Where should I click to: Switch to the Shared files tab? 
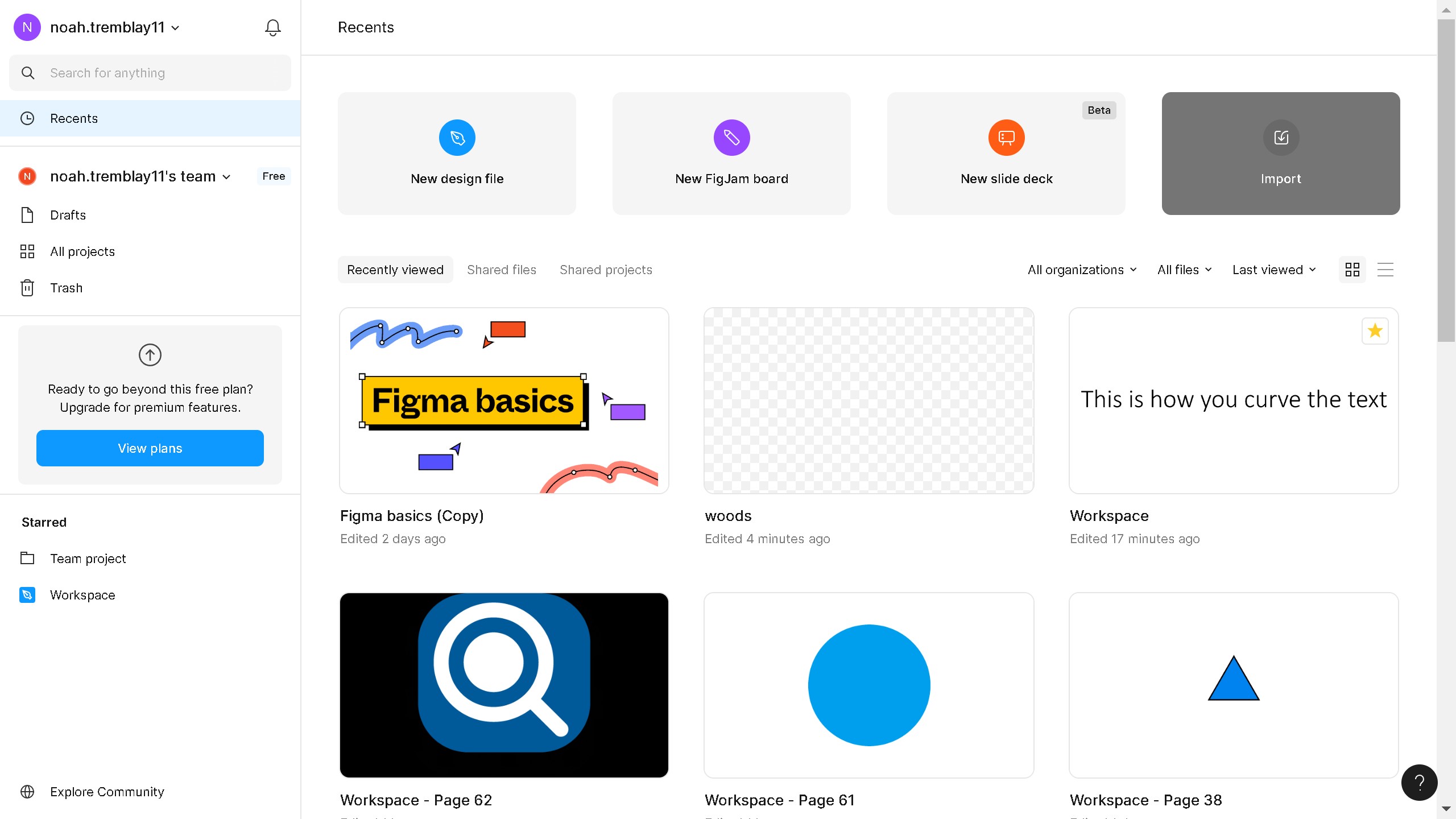(x=502, y=270)
